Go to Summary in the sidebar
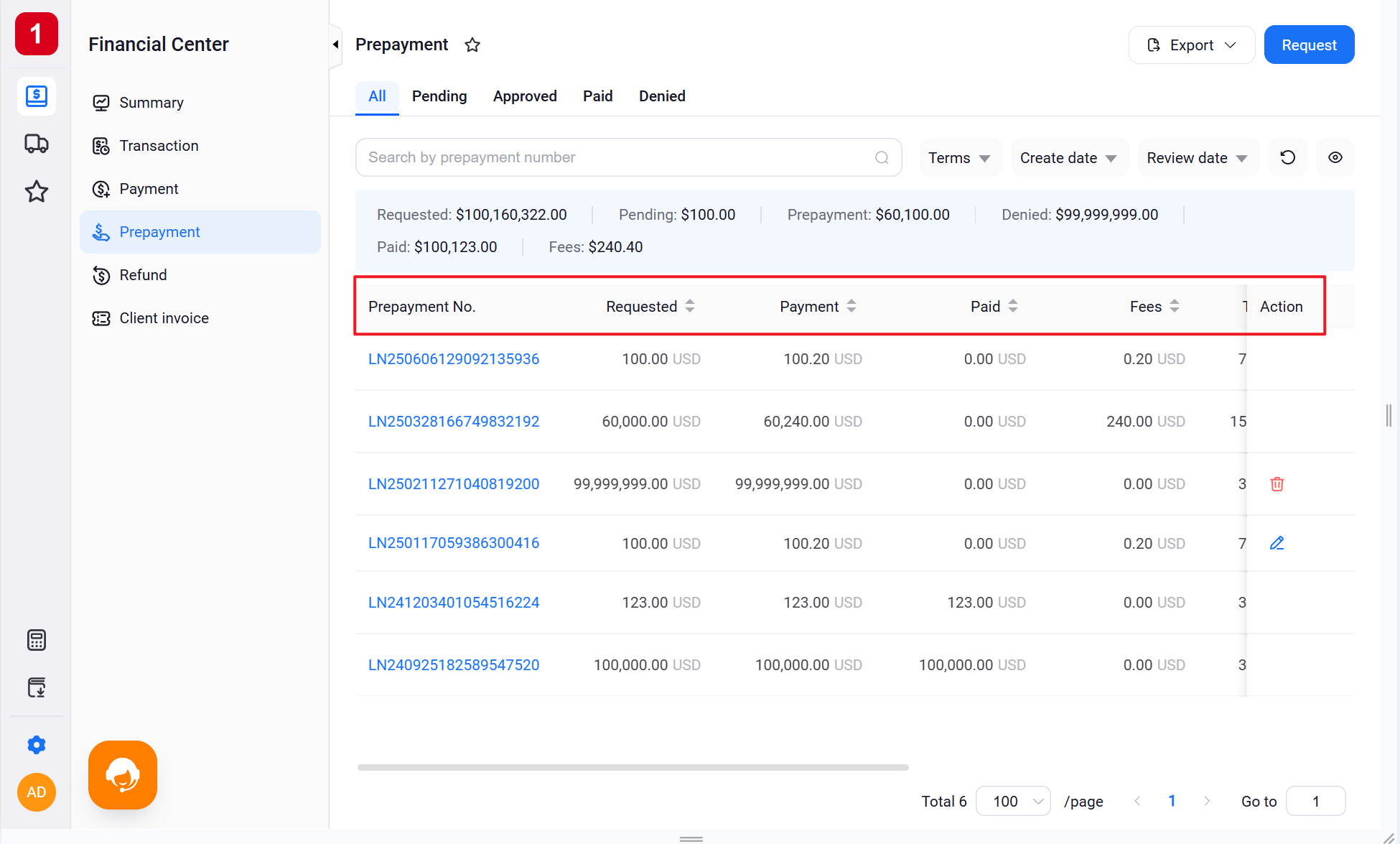The width and height of the screenshot is (1400, 844). pyautogui.click(x=200, y=103)
